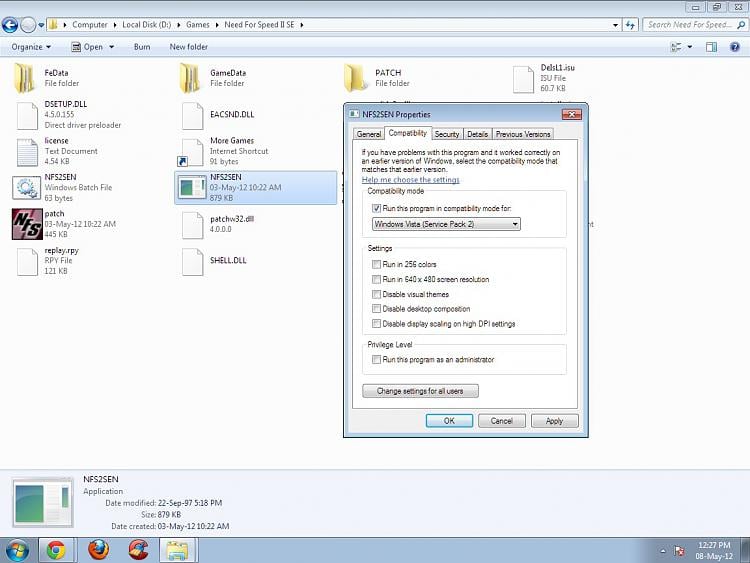
Task: Expand breadcrumb arrow after Games
Action: [x=217, y=24]
